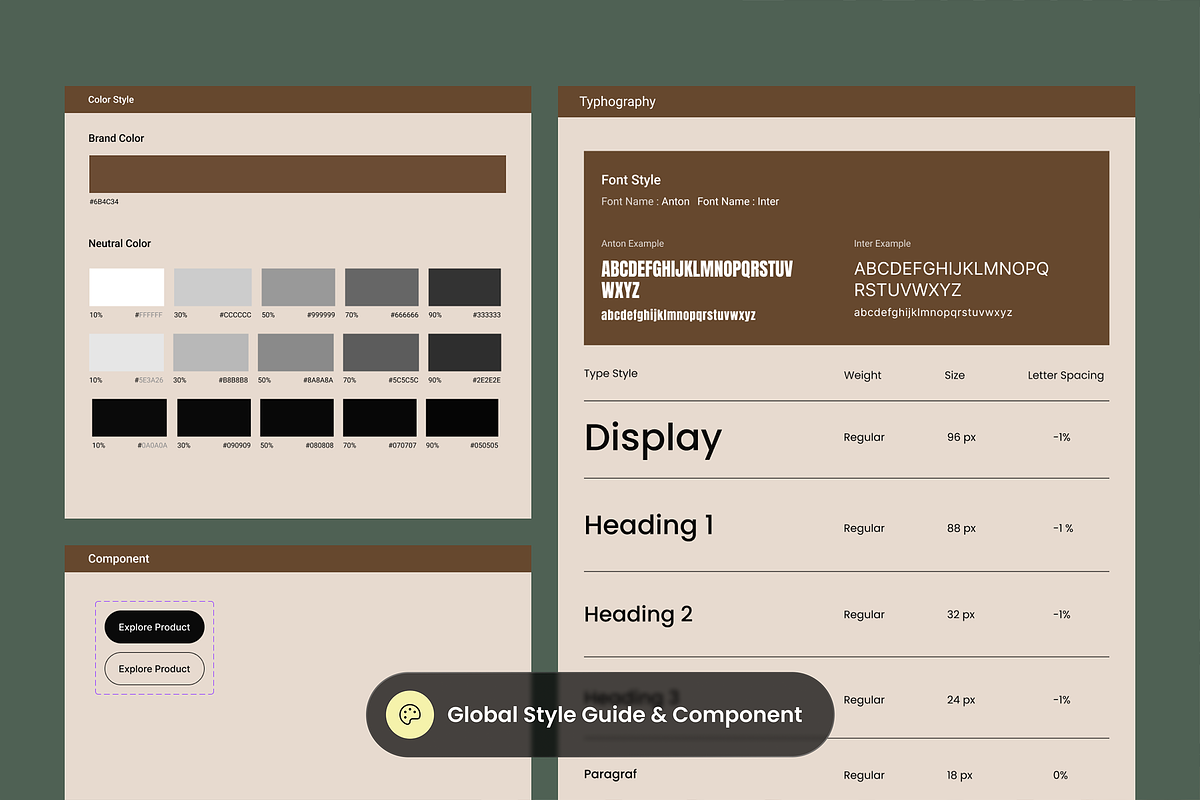Select the black #080808 swatch
1200x800 pixels.
click(297, 417)
